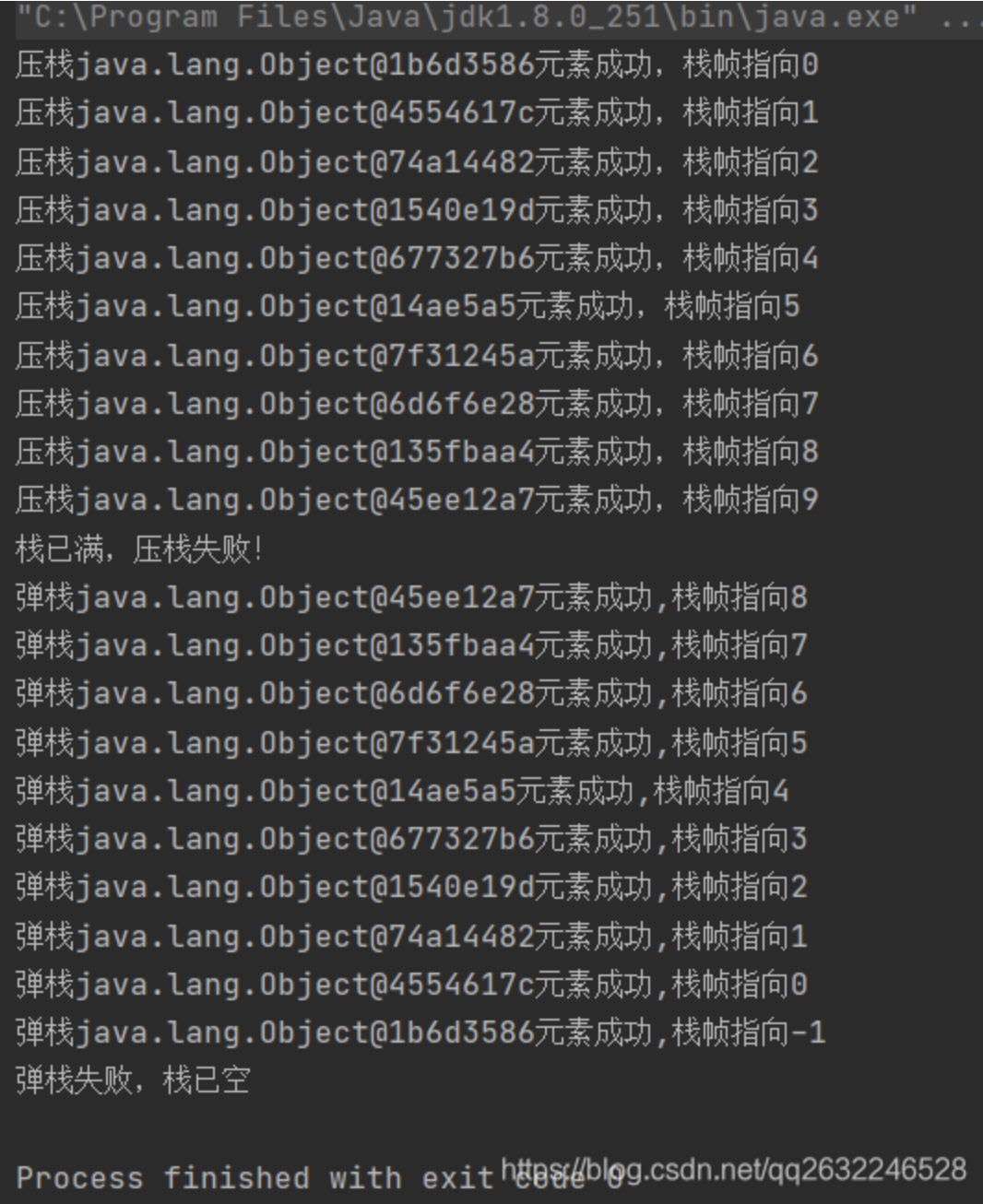Open the blog.csdn.net watermark link
Image resolution: width=983 pixels, height=1204 pixels.
point(734,1170)
